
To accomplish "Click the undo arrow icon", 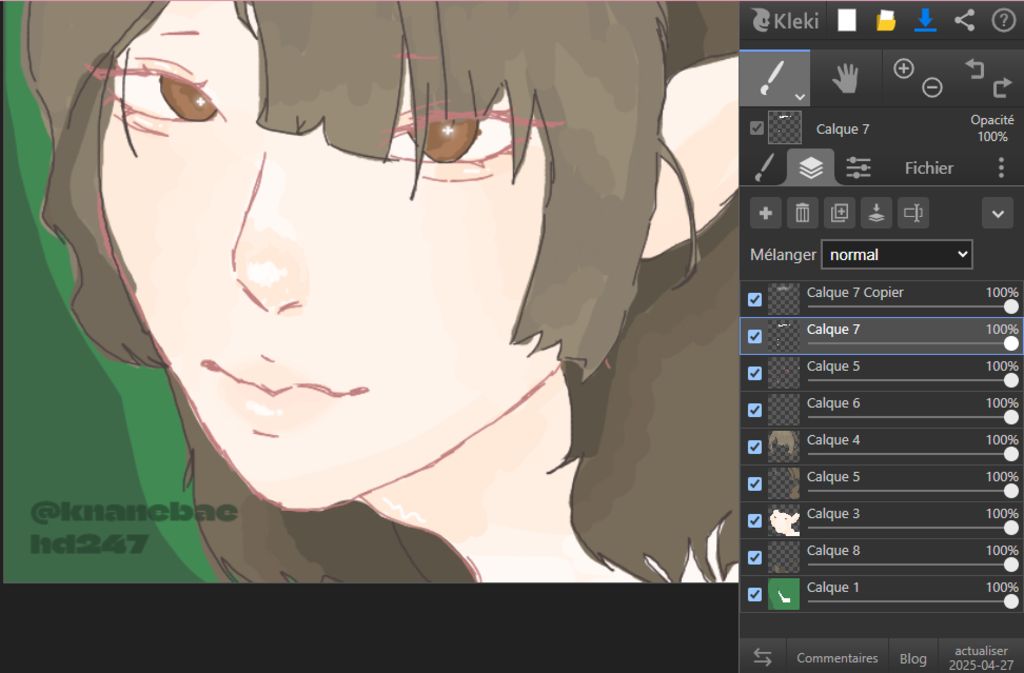I will [975, 68].
